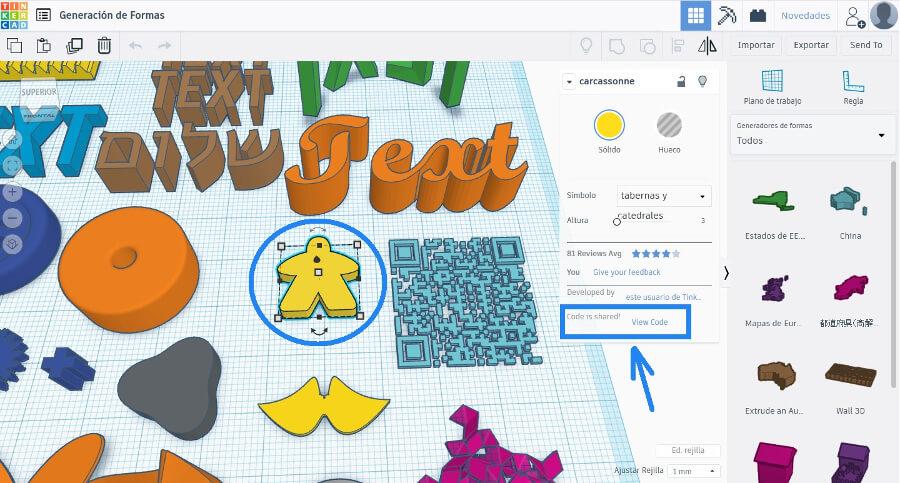
Task: Open the Símbolo dropdown
Action: (663, 196)
